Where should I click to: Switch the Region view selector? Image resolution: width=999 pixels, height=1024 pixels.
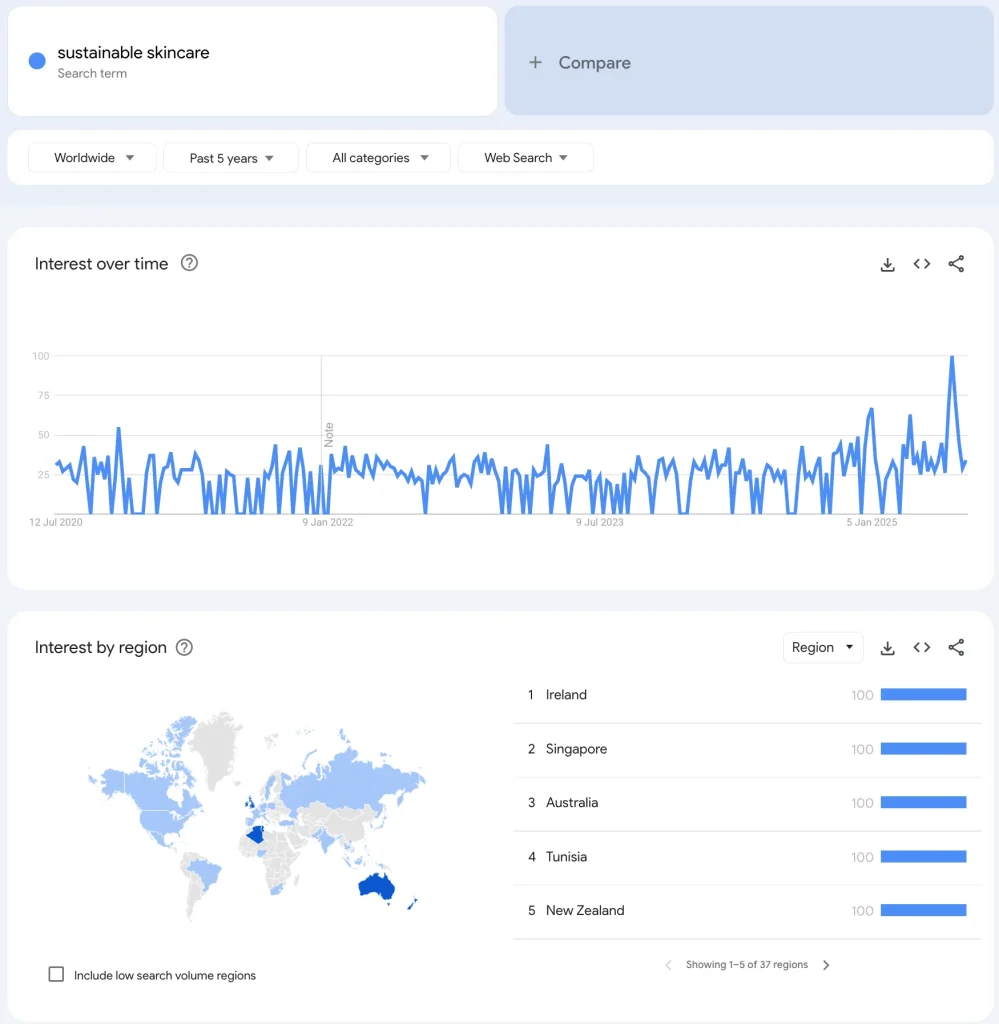pos(822,648)
